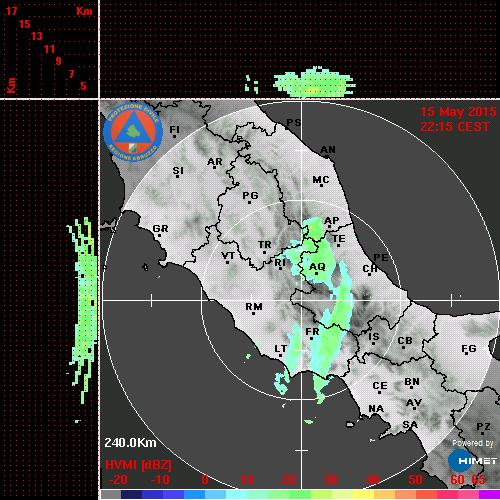Click the HVMI [dBZ] legend title
Viewport: 500px width, 500px height.
(138, 465)
